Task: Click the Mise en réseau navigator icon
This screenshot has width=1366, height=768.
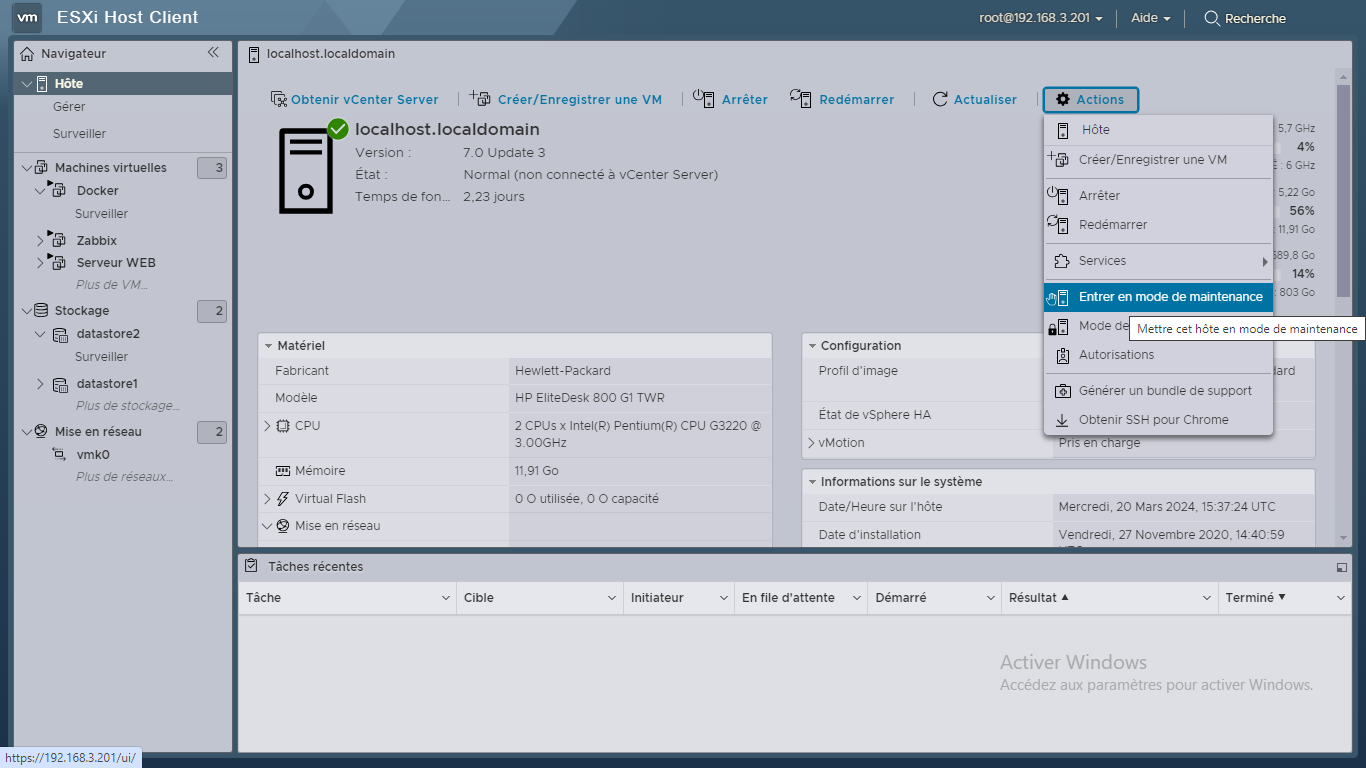Action: point(41,431)
